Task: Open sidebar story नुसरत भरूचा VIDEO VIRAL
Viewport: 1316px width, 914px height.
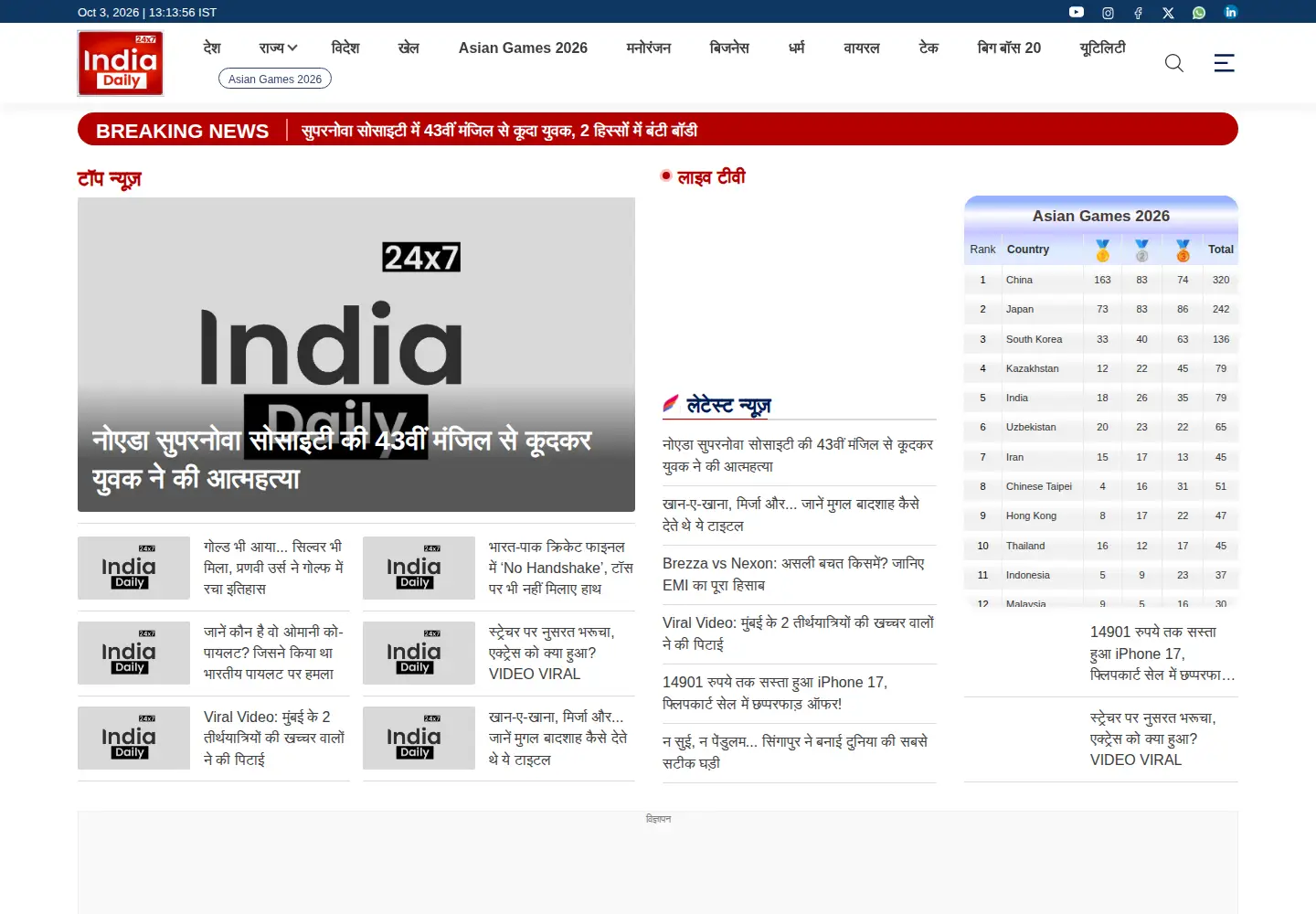Action: tap(1153, 739)
